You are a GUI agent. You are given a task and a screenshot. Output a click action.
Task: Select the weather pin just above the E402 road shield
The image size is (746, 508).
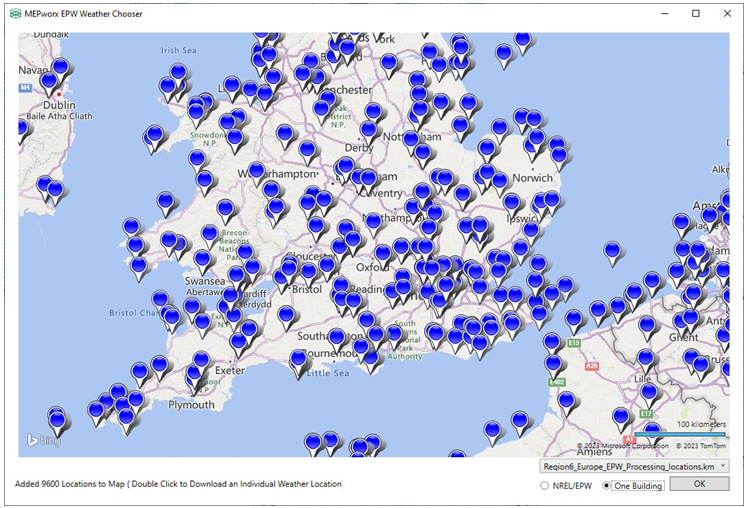tap(554, 365)
